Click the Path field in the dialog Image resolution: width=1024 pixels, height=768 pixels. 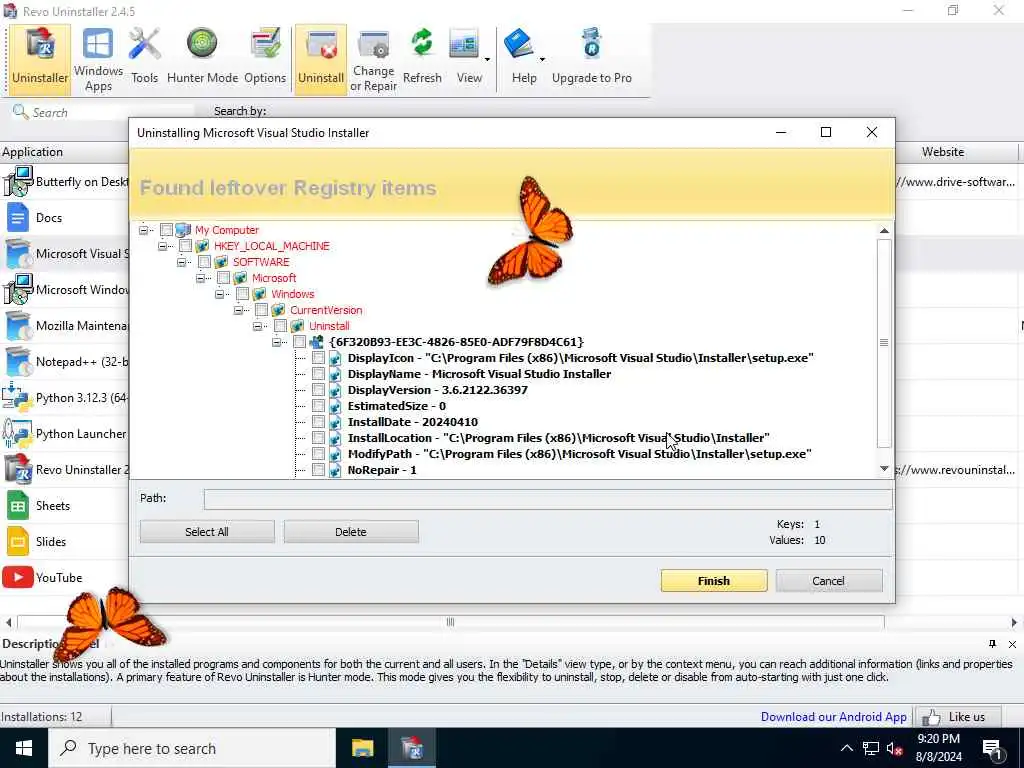(547, 499)
